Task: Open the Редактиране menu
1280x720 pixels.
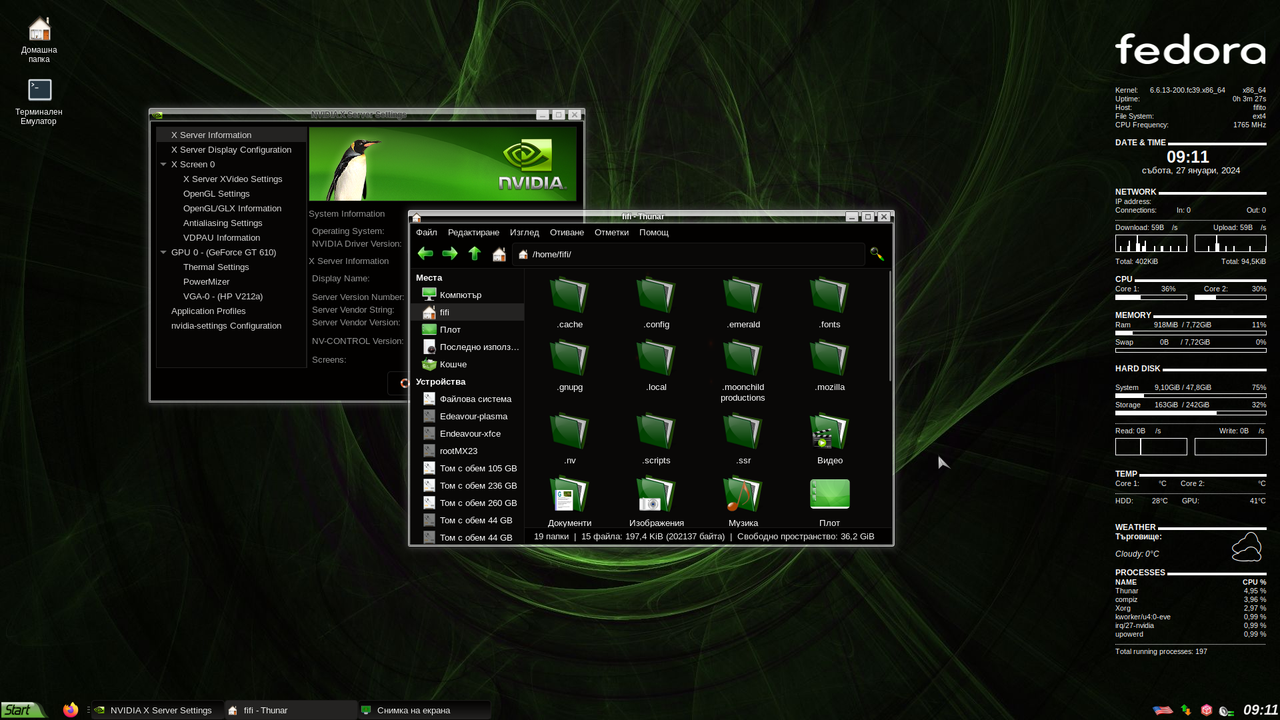Action: click(x=473, y=232)
